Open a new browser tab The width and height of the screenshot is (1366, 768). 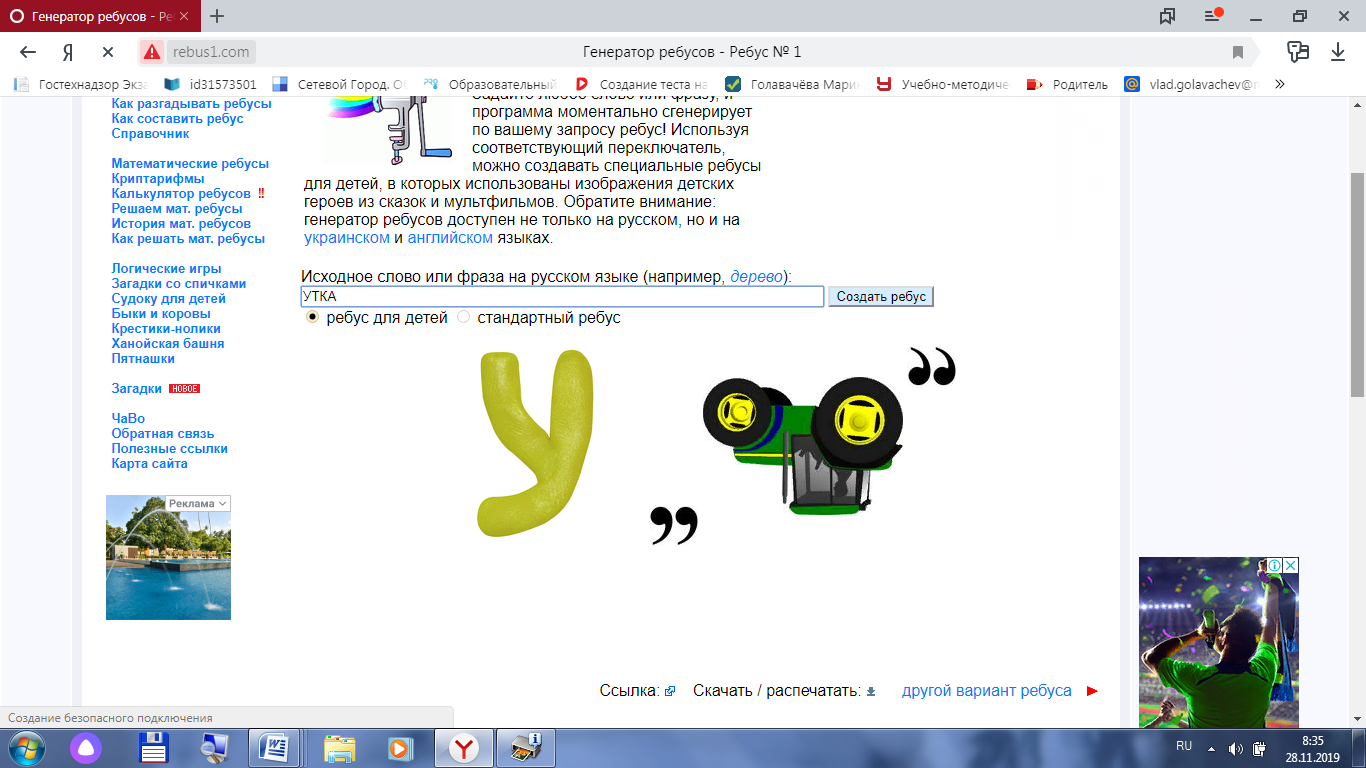click(x=217, y=16)
